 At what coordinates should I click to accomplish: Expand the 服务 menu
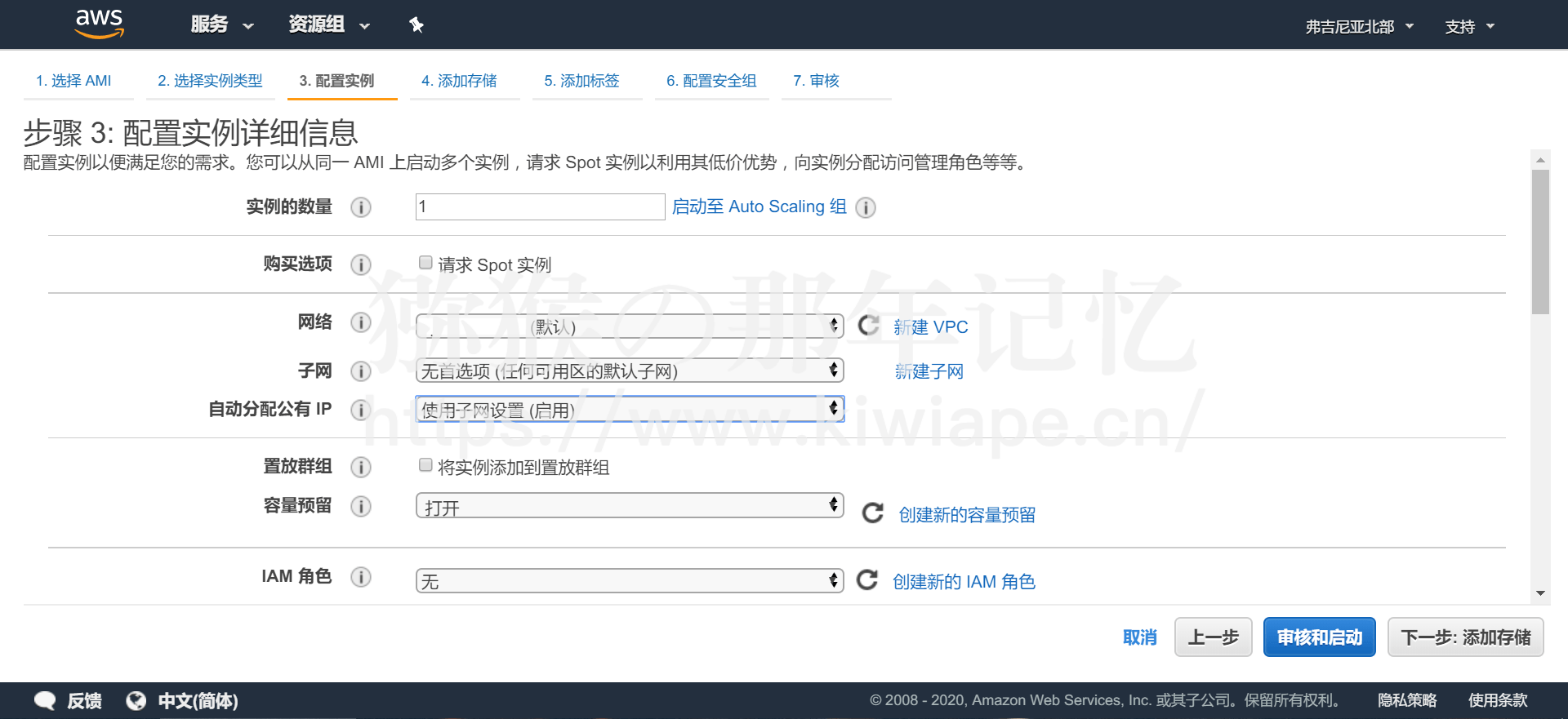pos(222,24)
